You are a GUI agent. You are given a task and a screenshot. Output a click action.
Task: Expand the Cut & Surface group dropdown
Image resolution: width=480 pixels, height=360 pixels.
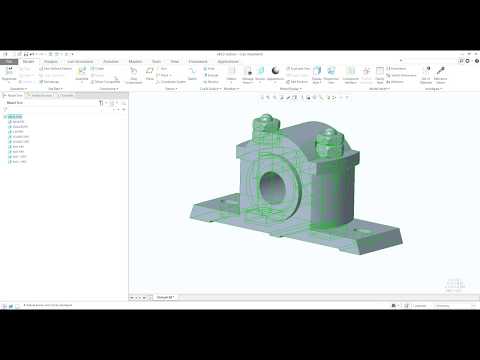(x=210, y=89)
